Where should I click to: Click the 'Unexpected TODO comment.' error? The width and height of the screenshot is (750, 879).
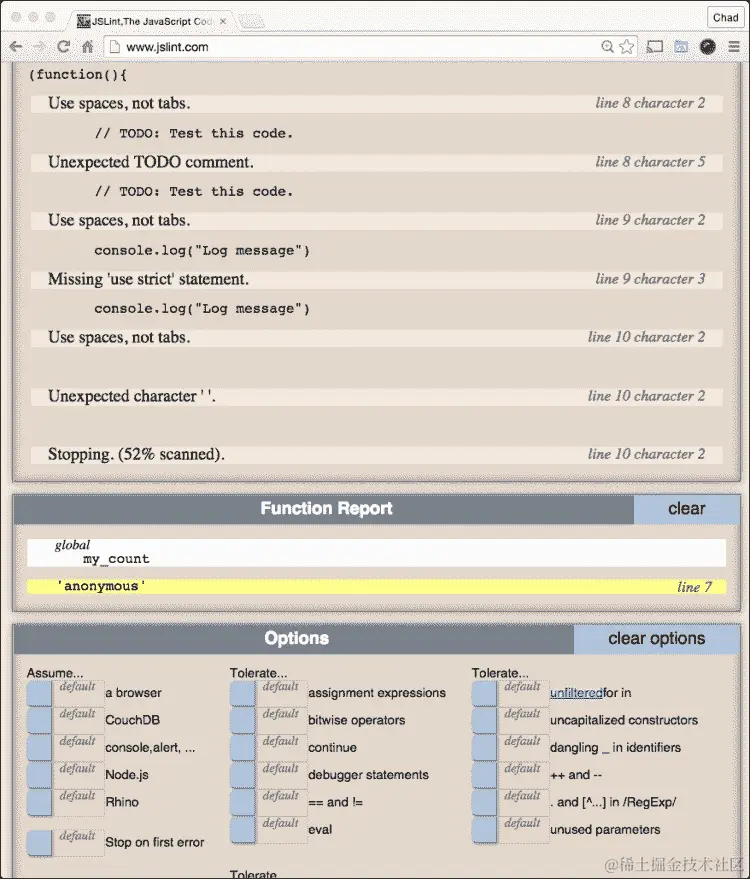(x=151, y=162)
